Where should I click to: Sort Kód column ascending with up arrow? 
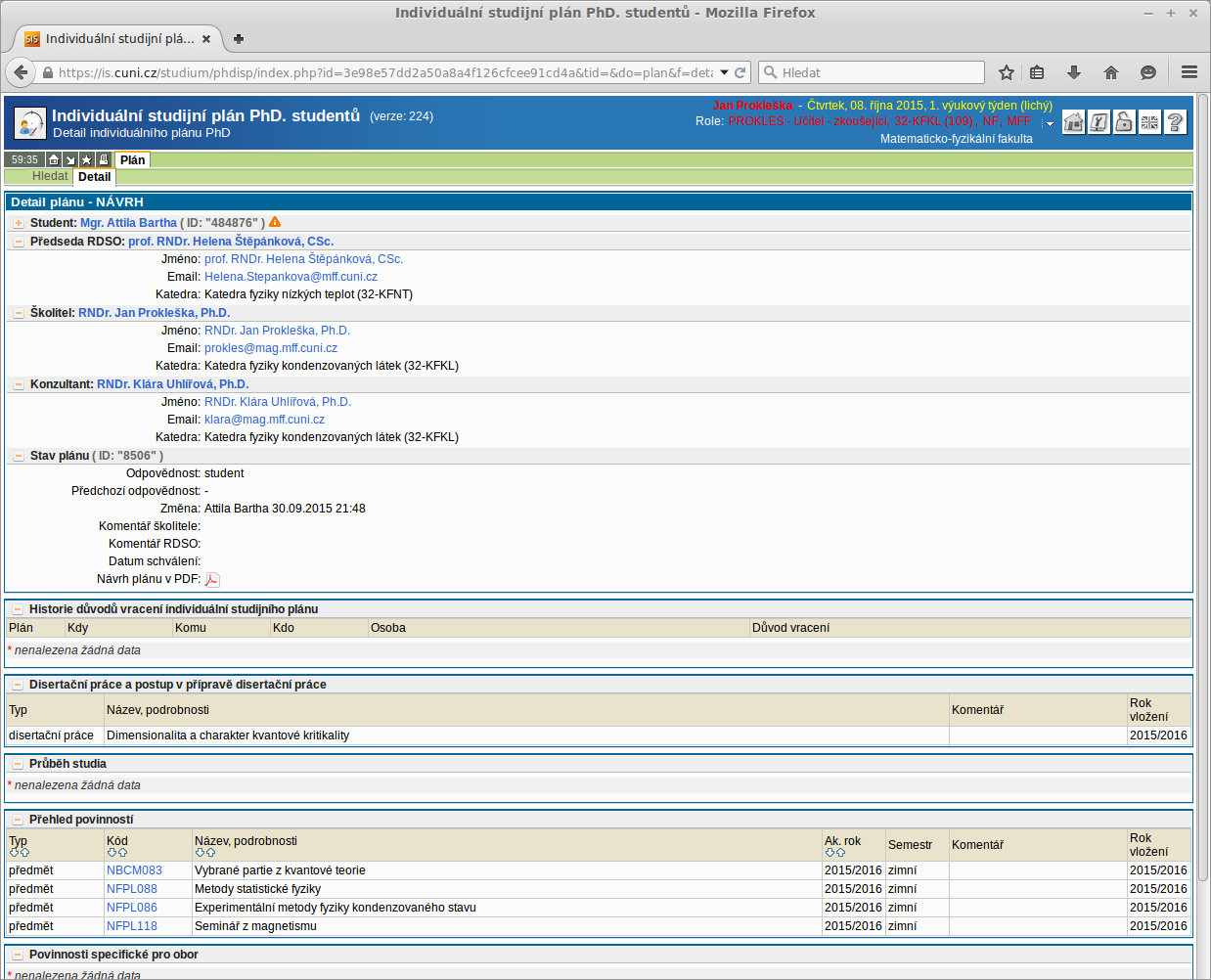(x=122, y=853)
